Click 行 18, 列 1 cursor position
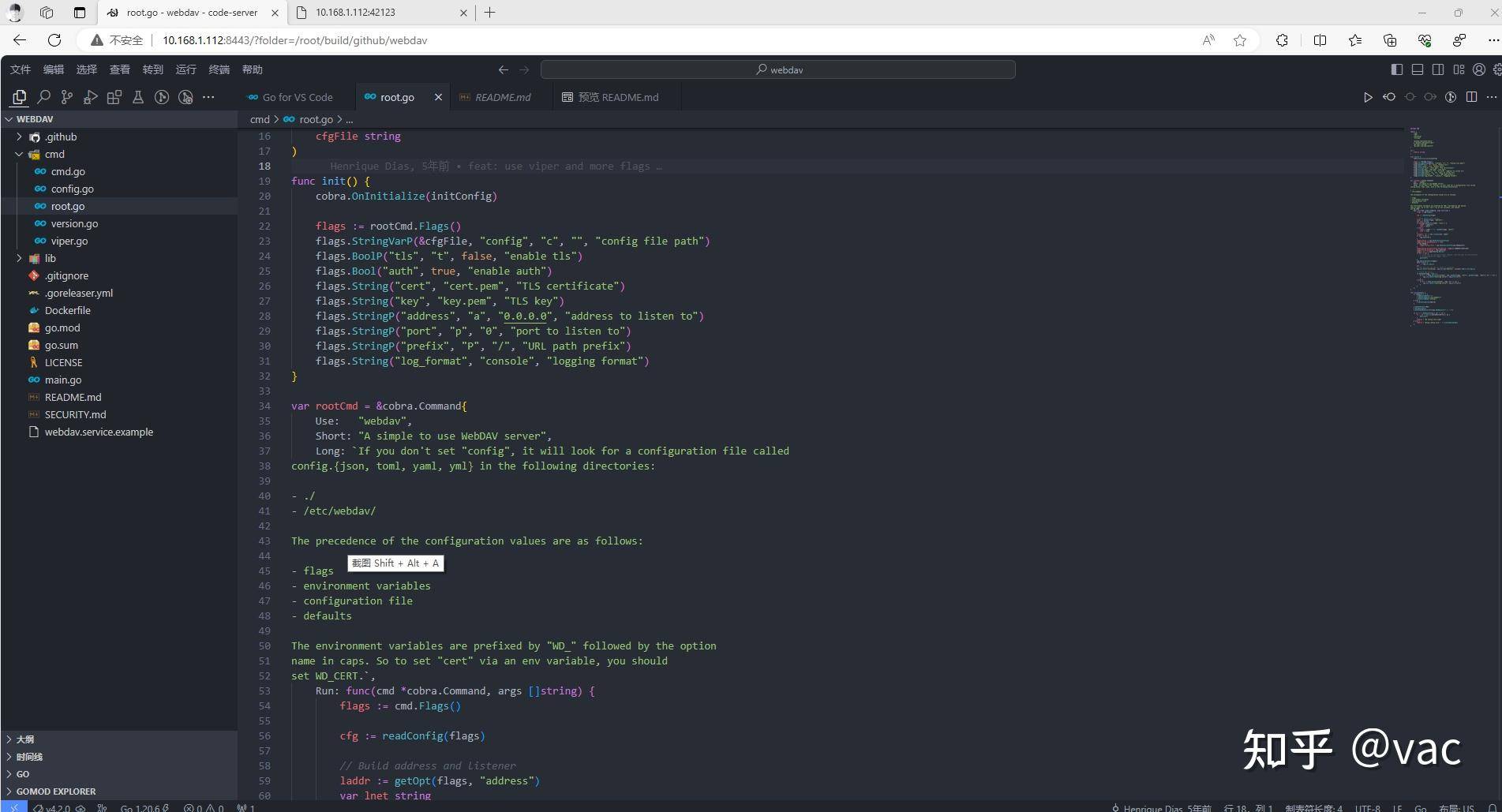The height and width of the screenshot is (812, 1502). point(1248,807)
